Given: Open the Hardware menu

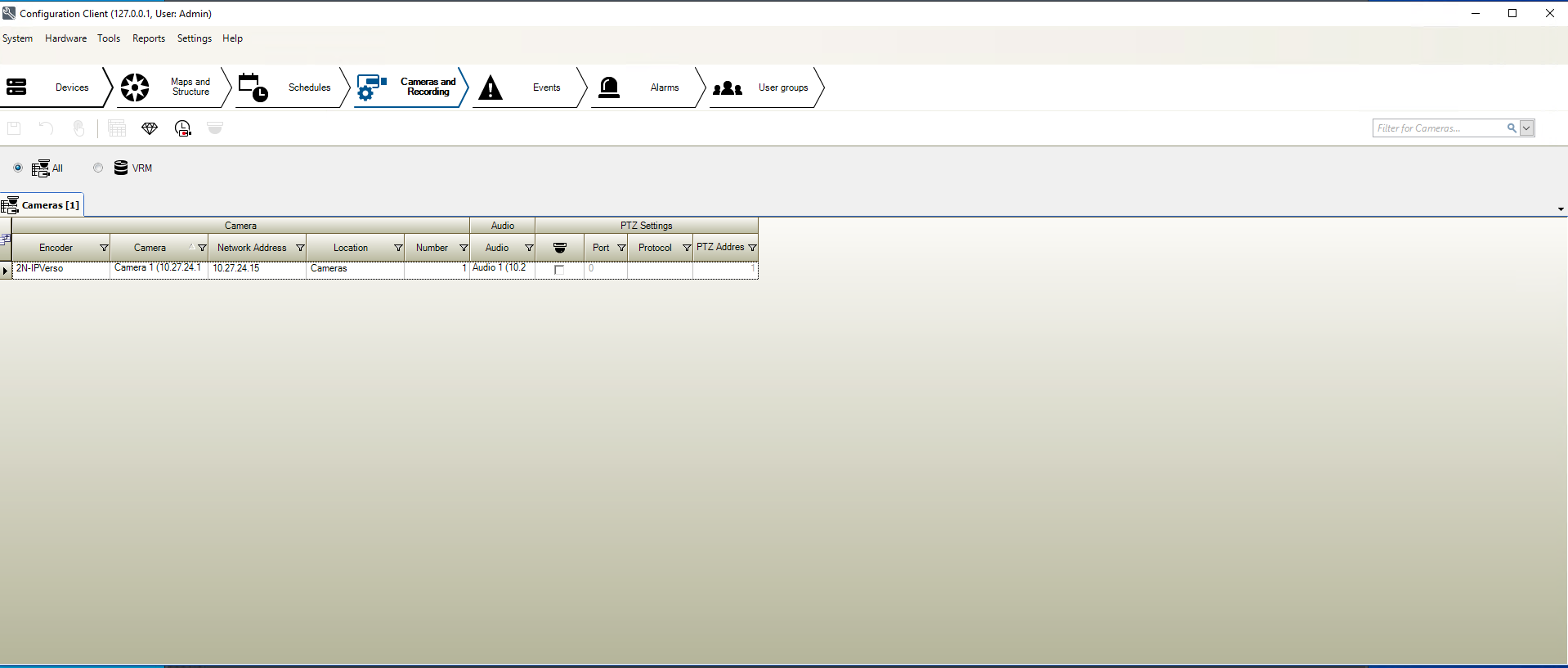Looking at the screenshot, I should click(x=65, y=38).
